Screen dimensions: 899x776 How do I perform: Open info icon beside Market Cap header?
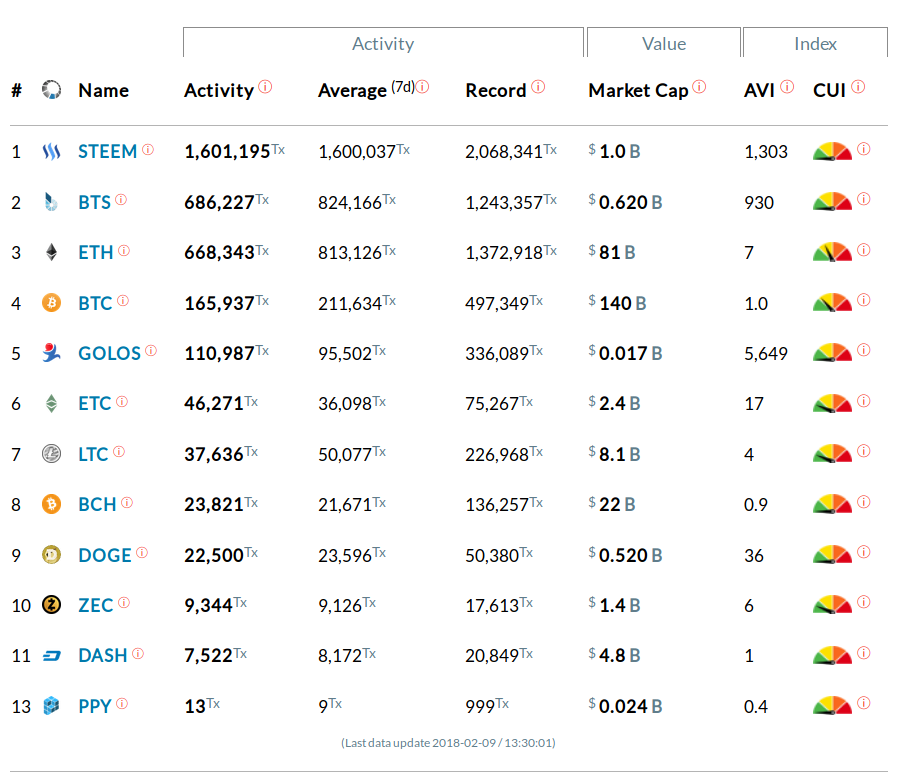699,87
